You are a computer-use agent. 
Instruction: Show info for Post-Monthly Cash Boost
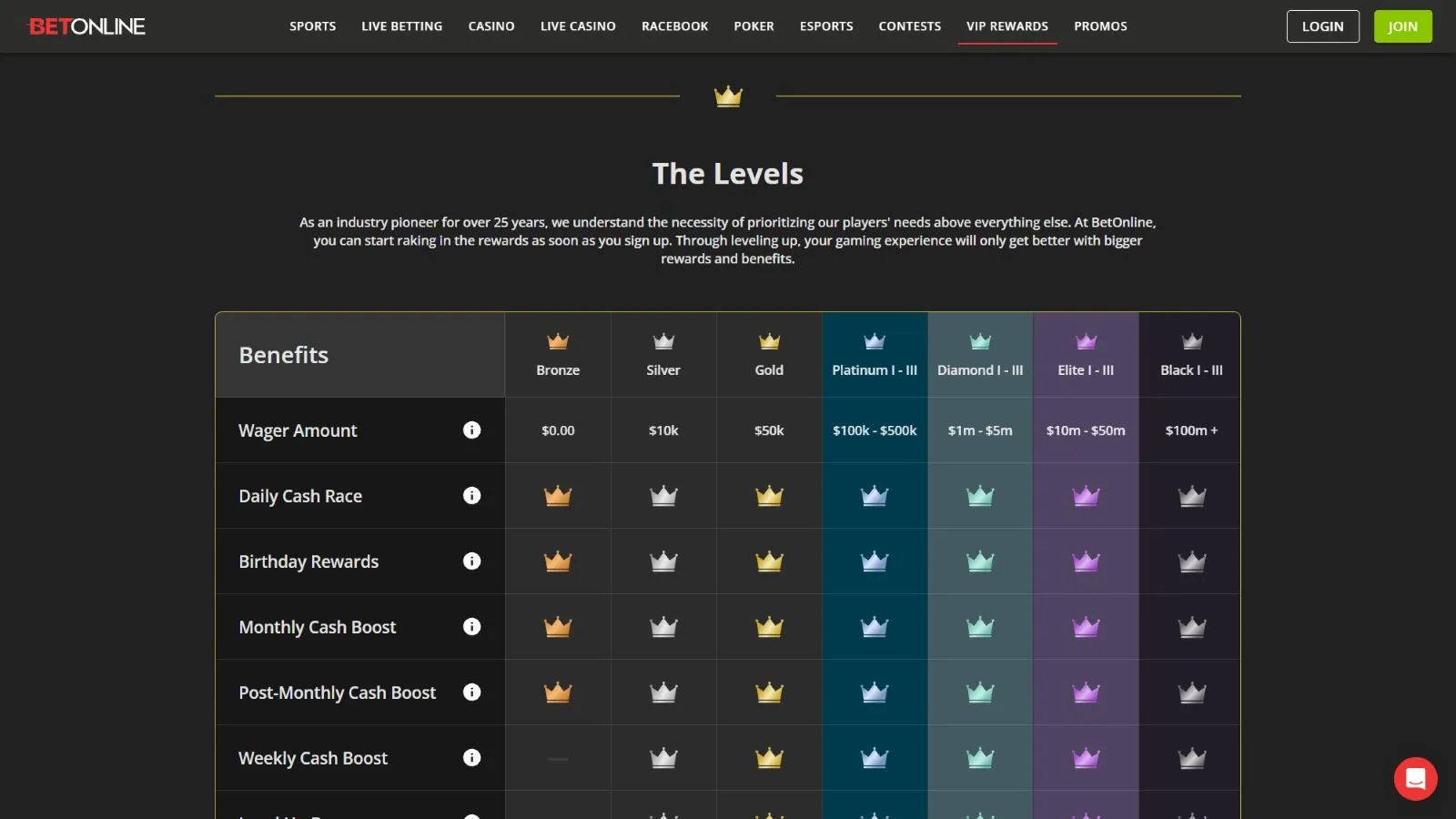click(x=471, y=693)
